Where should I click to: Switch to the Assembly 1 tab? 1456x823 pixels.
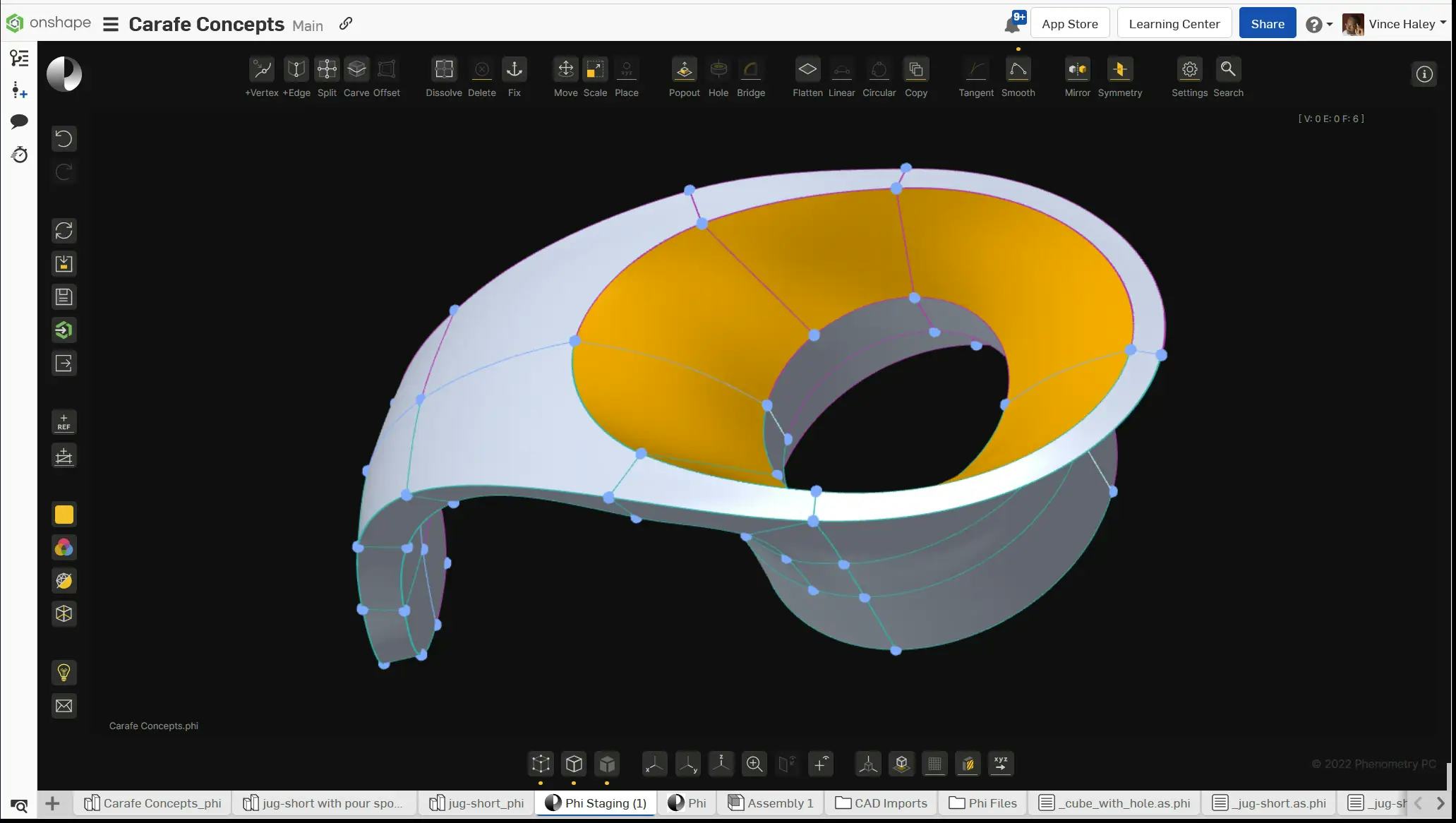(769, 803)
